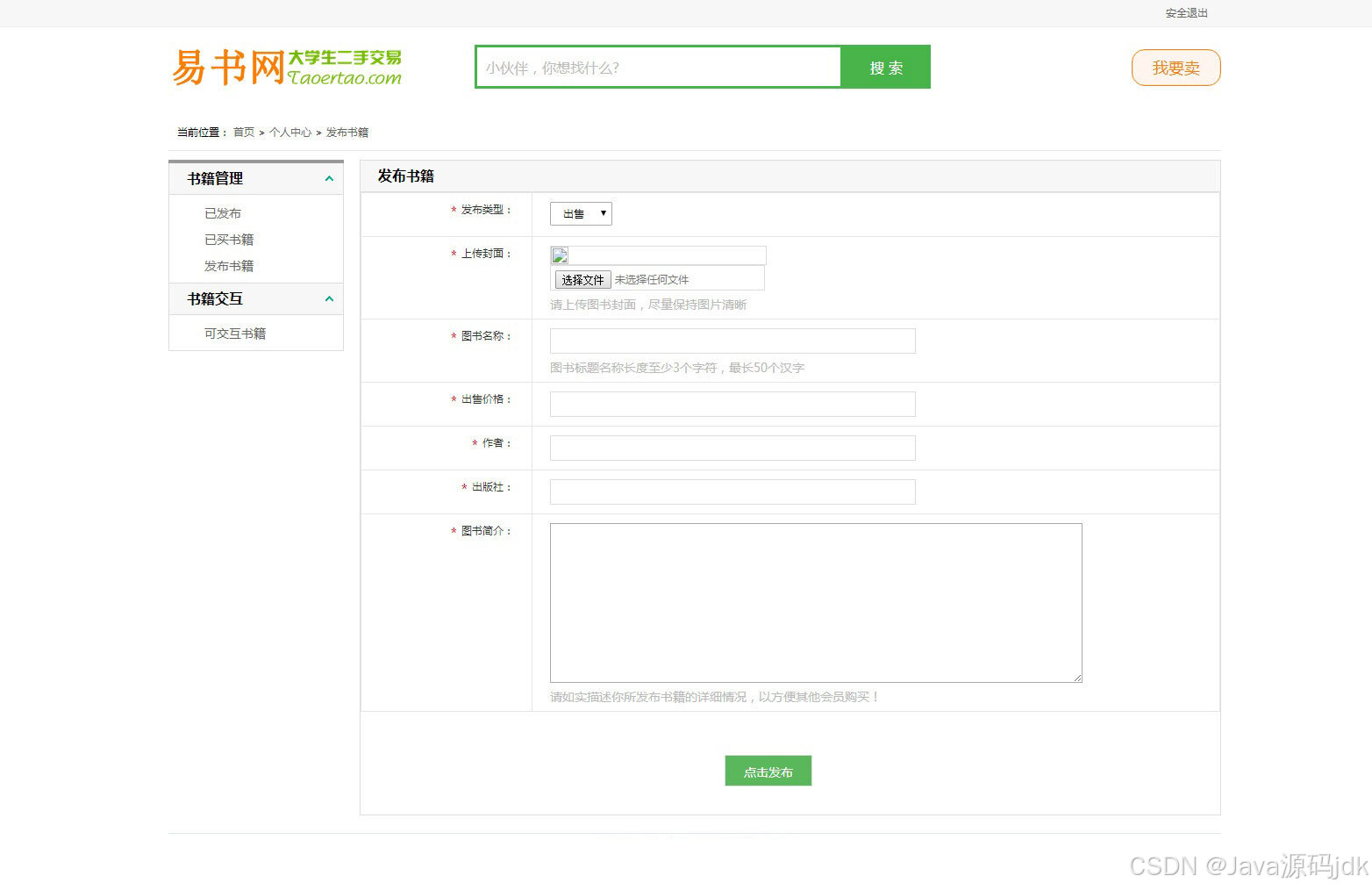Focus the 作者 input field
Viewport: 1372px width, 890px height.
click(732, 448)
